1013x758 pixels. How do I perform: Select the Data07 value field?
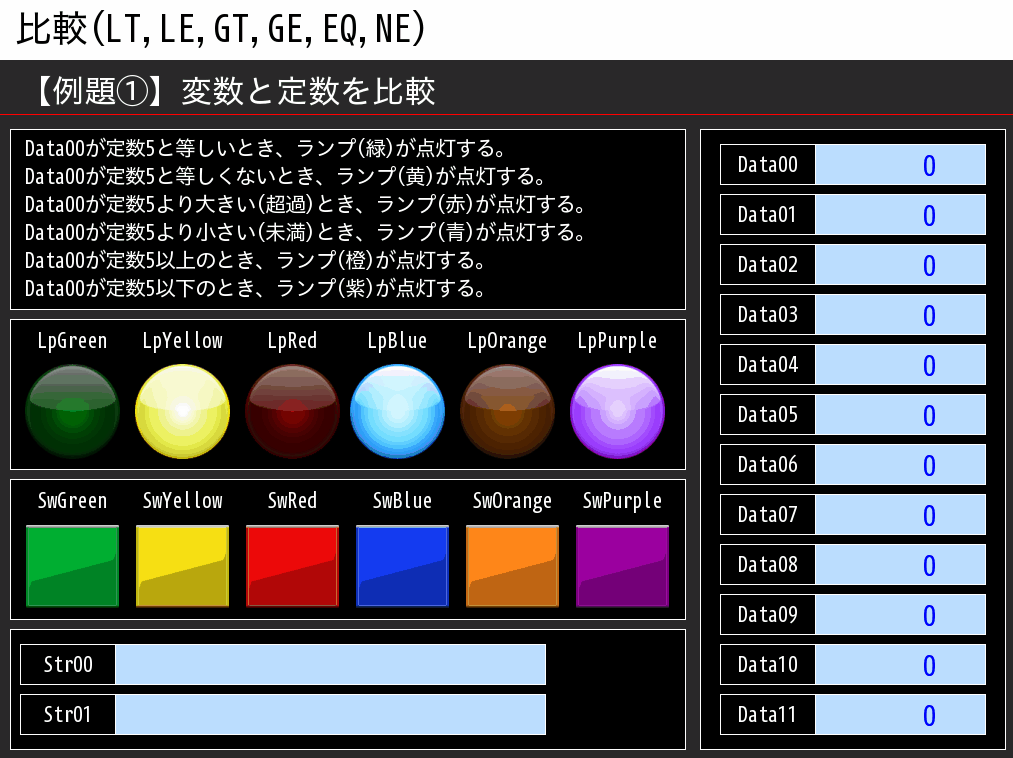900,514
